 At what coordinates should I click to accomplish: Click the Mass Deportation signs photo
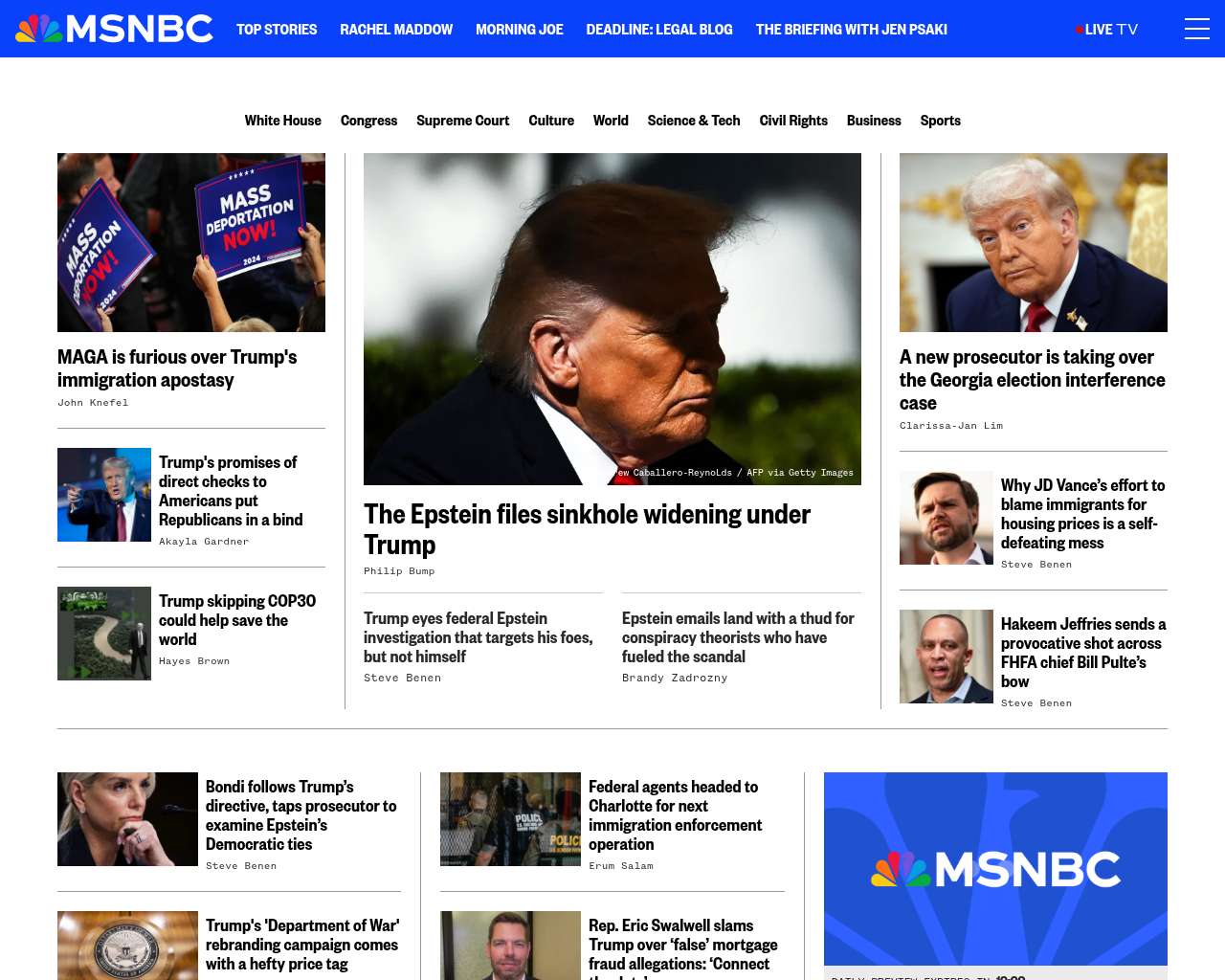[x=191, y=242]
